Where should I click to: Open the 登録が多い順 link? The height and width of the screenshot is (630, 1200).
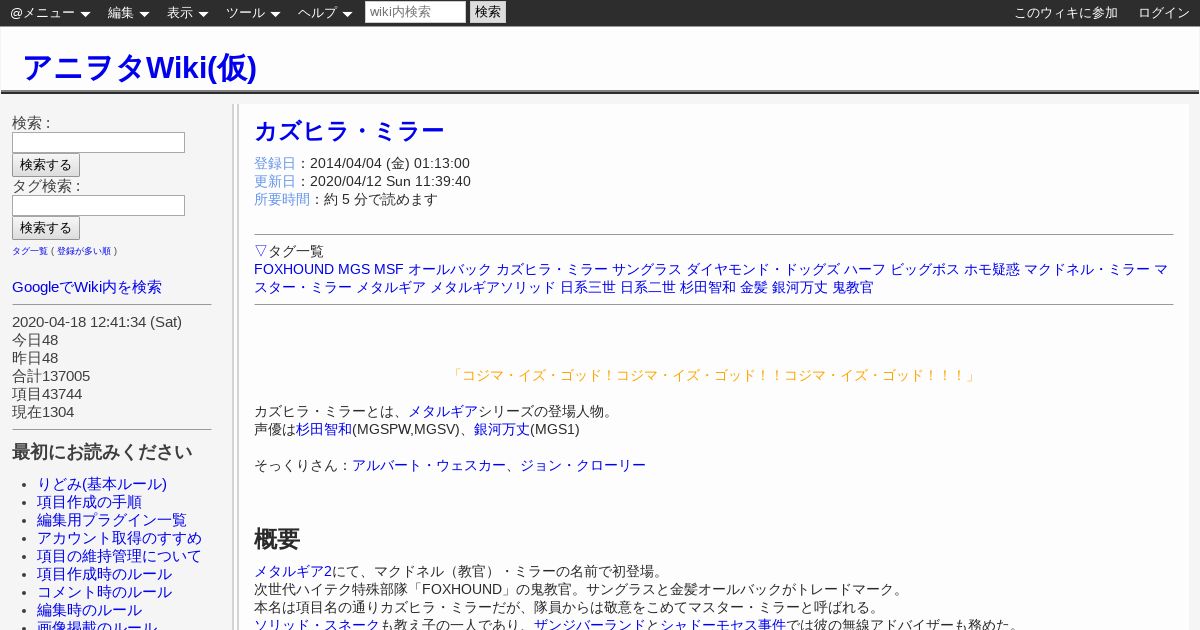tap(83, 251)
